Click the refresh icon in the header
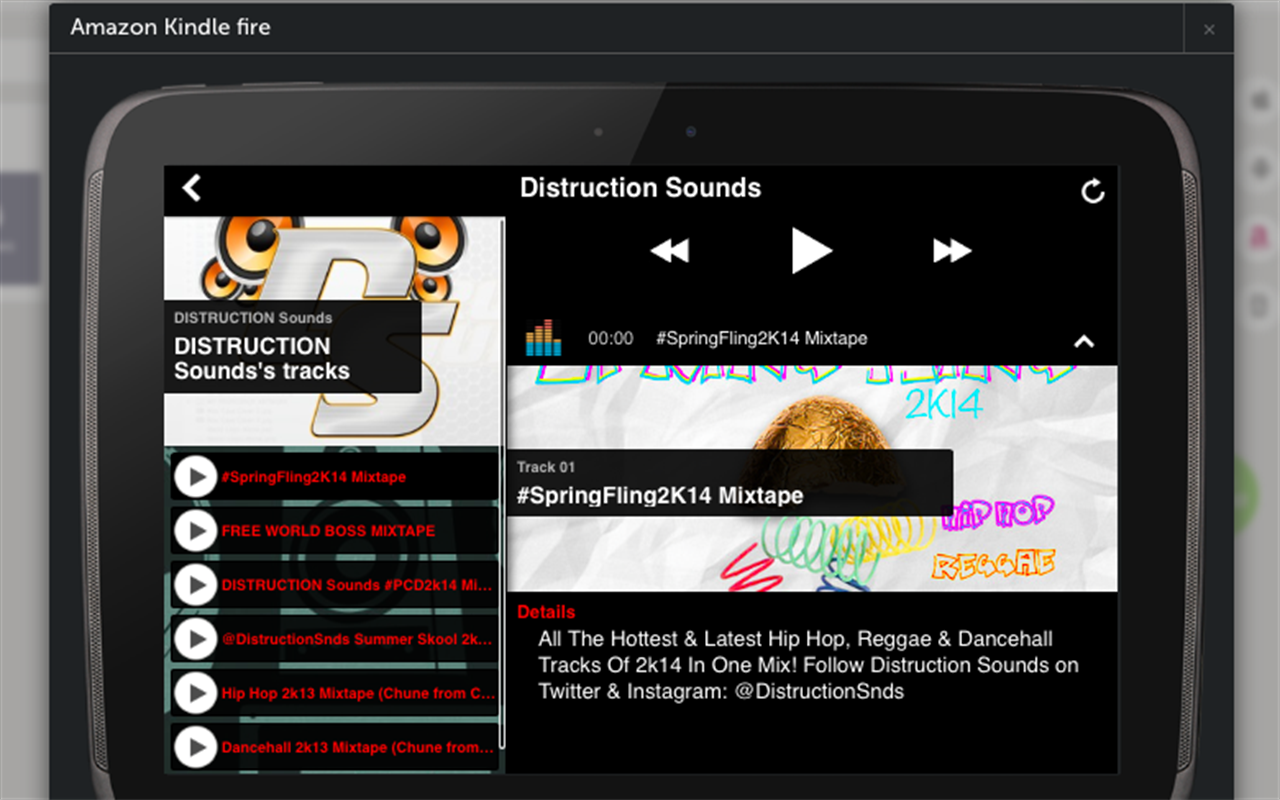The image size is (1280, 800). (x=1093, y=191)
